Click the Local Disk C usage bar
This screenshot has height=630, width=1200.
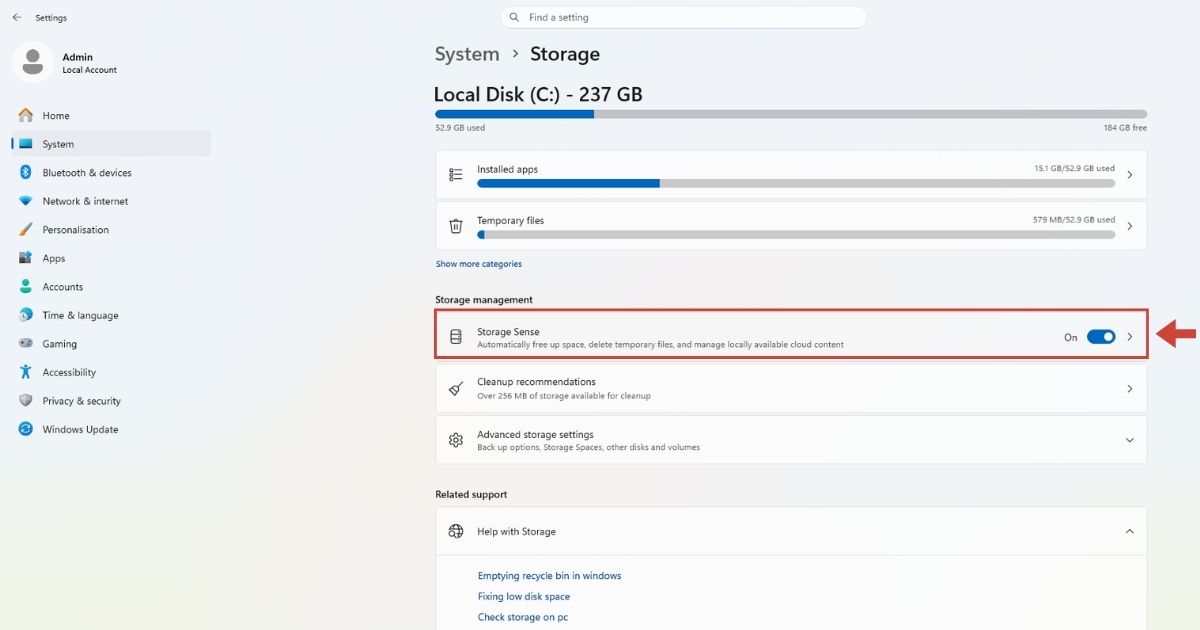pyautogui.click(x=791, y=114)
